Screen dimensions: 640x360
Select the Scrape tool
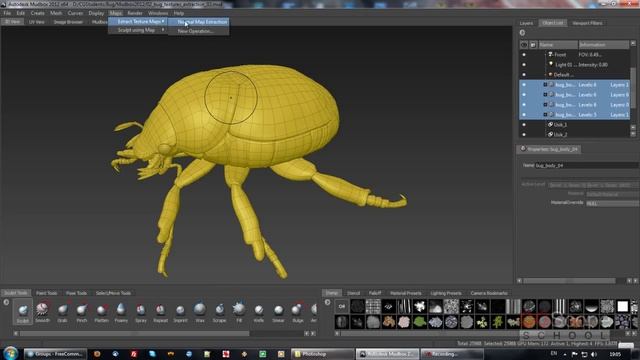click(220, 312)
